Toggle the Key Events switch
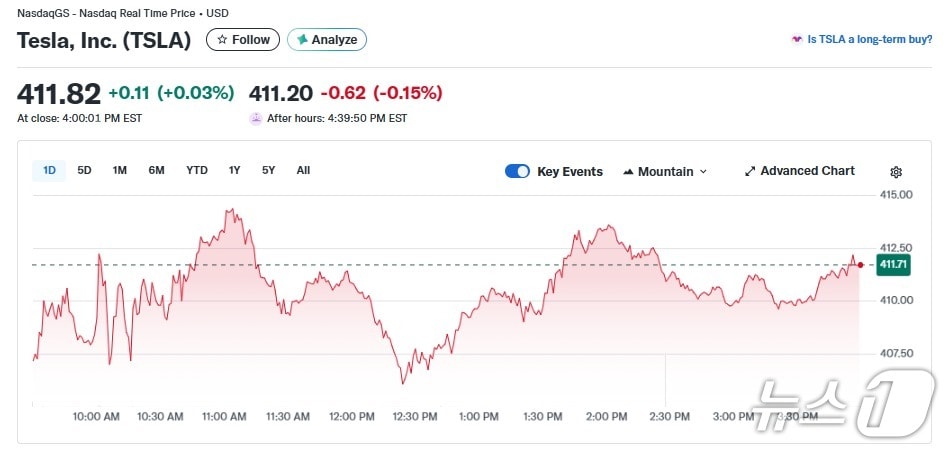 point(517,171)
